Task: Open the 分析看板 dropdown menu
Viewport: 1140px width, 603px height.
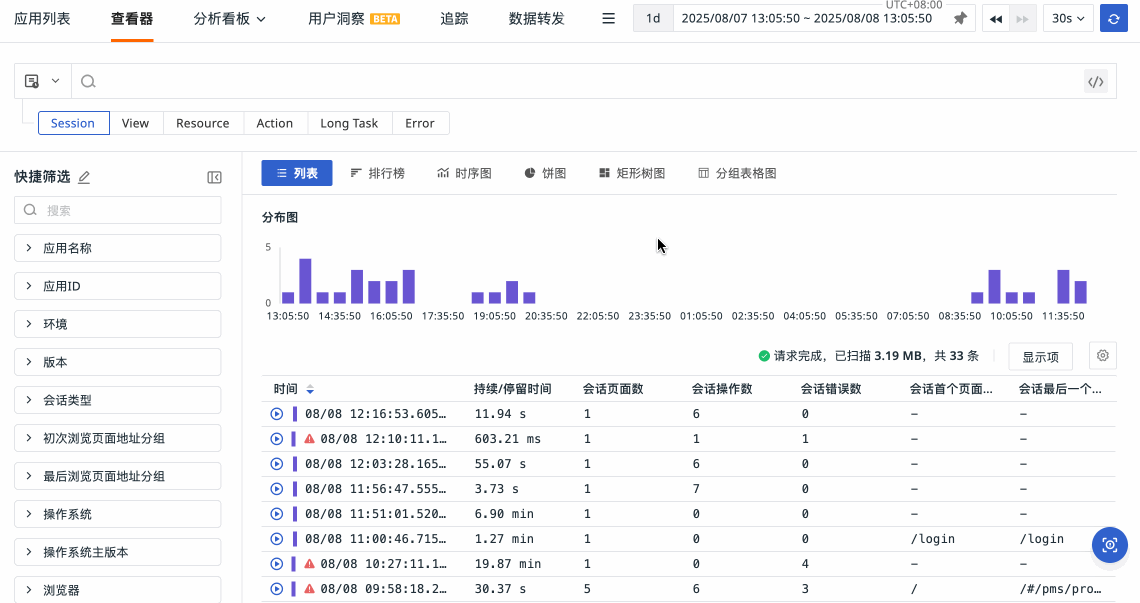Action: pos(230,18)
